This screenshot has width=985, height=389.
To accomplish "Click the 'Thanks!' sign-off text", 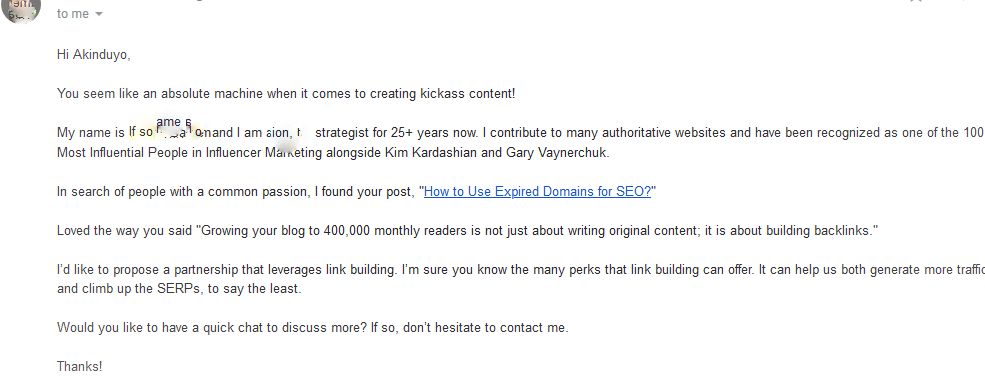I will coord(79,366).
